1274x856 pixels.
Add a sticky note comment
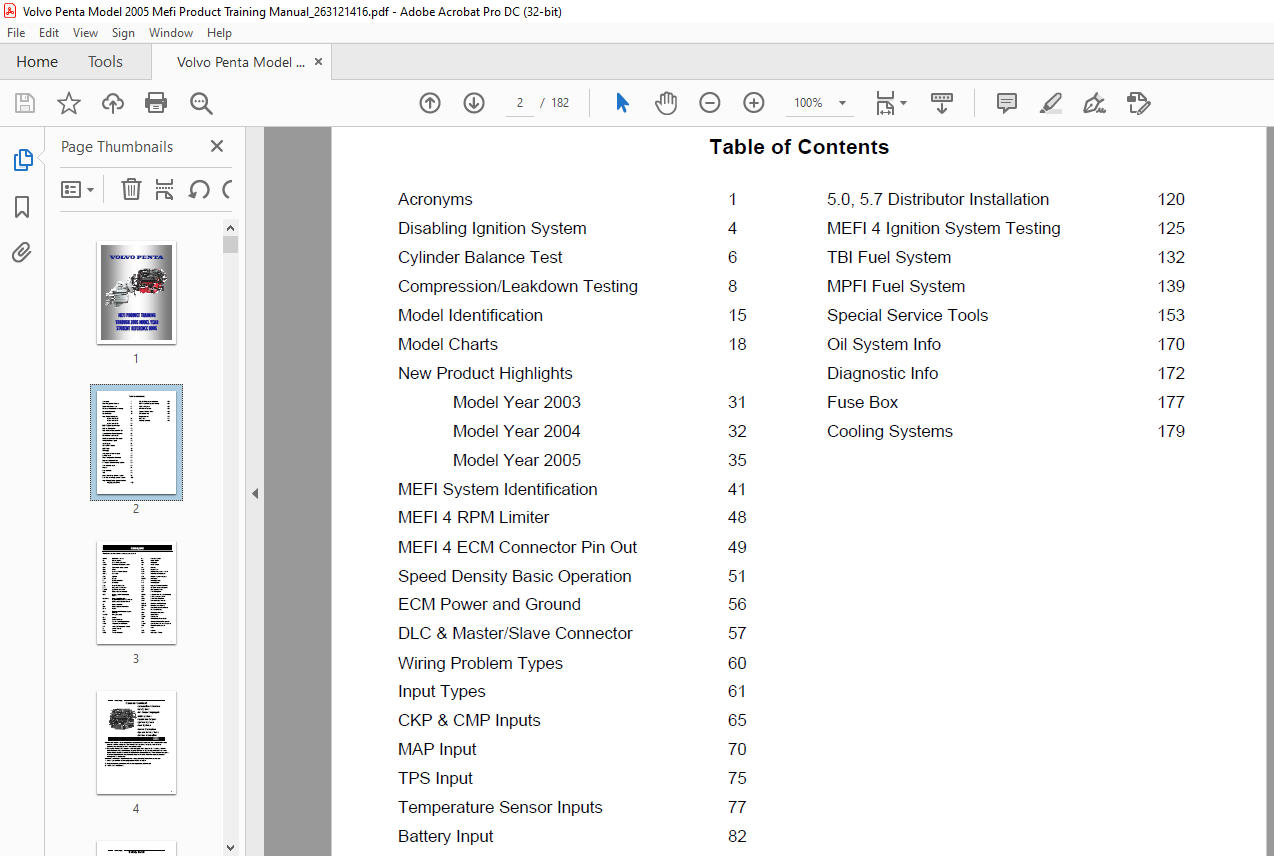[1007, 103]
